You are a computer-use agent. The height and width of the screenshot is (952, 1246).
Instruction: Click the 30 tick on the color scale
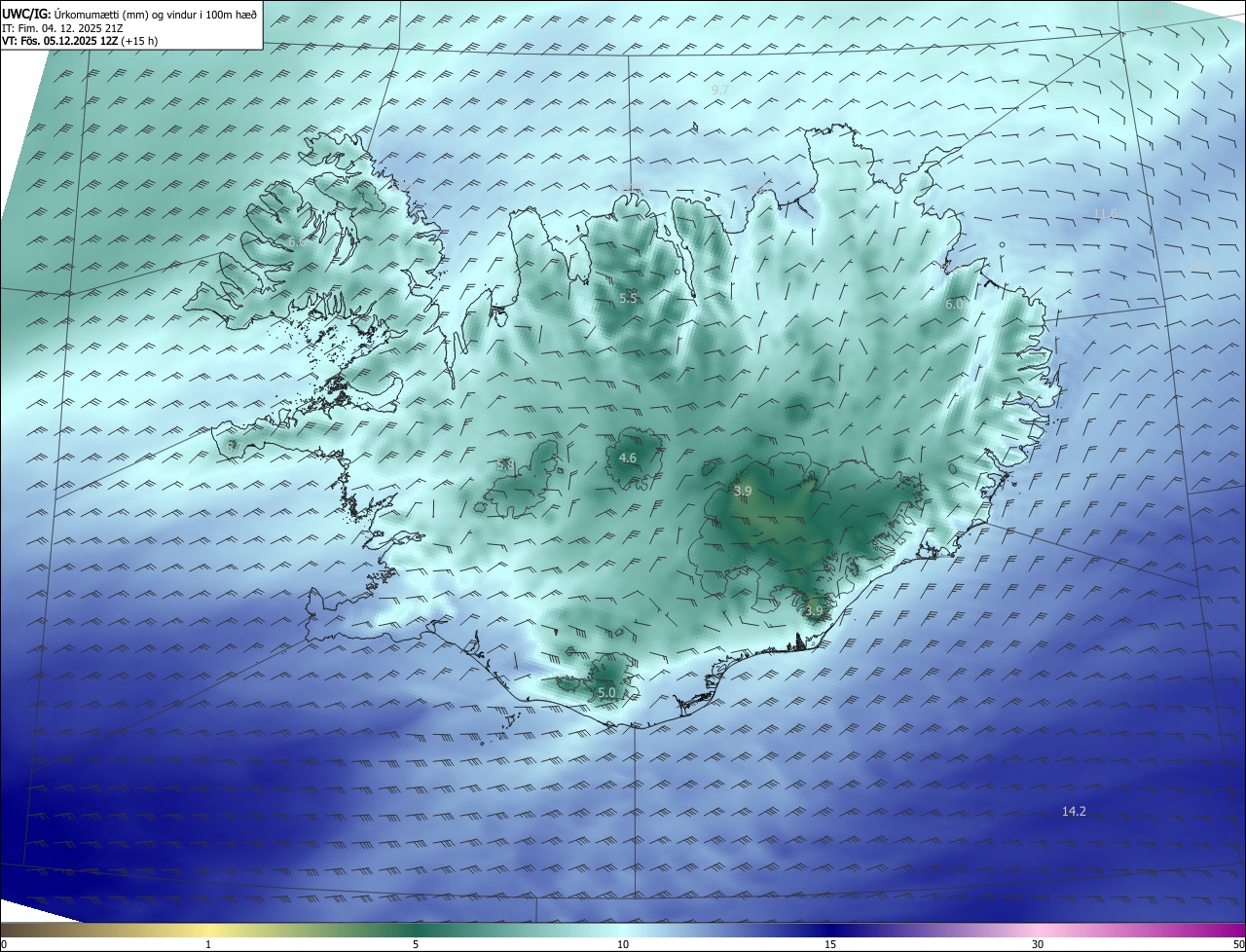(x=1038, y=944)
